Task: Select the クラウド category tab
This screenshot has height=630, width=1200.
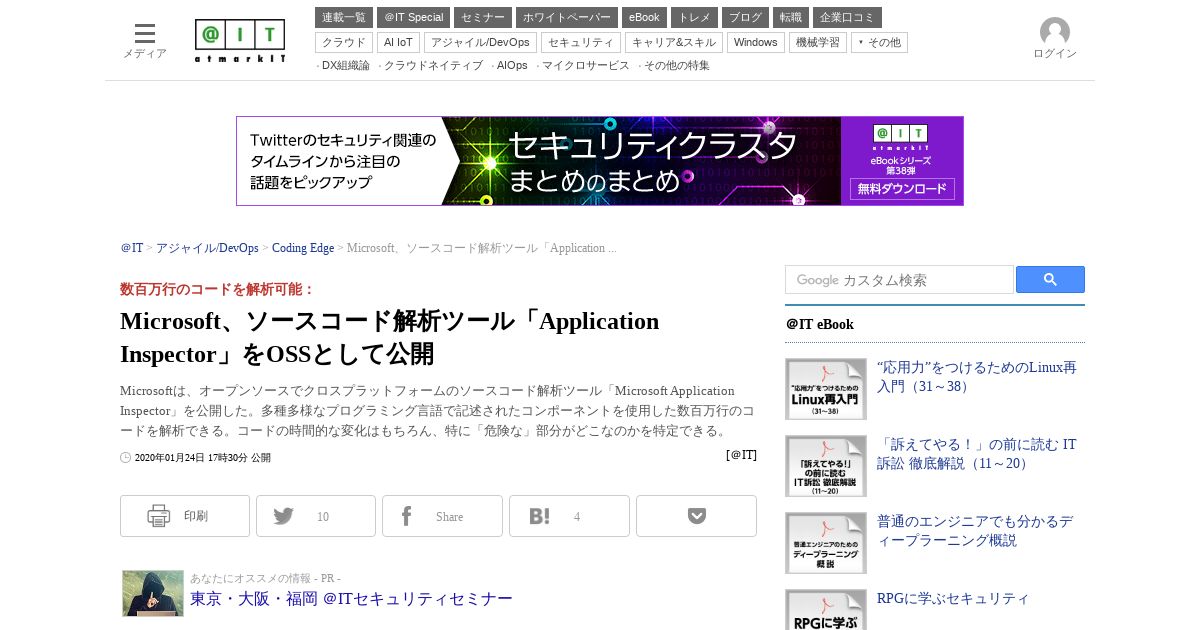Action: coord(344,42)
